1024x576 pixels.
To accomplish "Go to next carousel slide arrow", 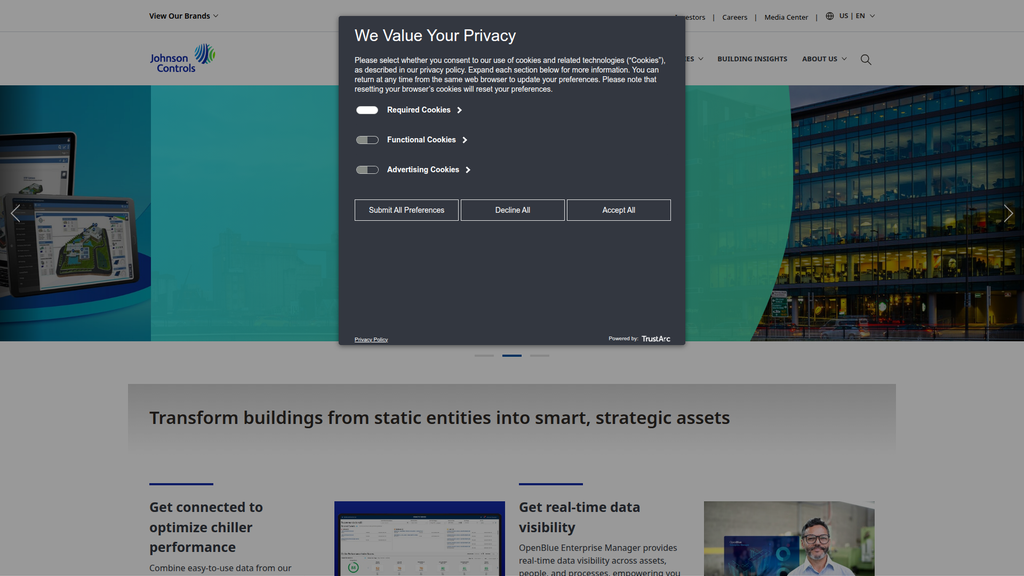I will tap(1008, 213).
